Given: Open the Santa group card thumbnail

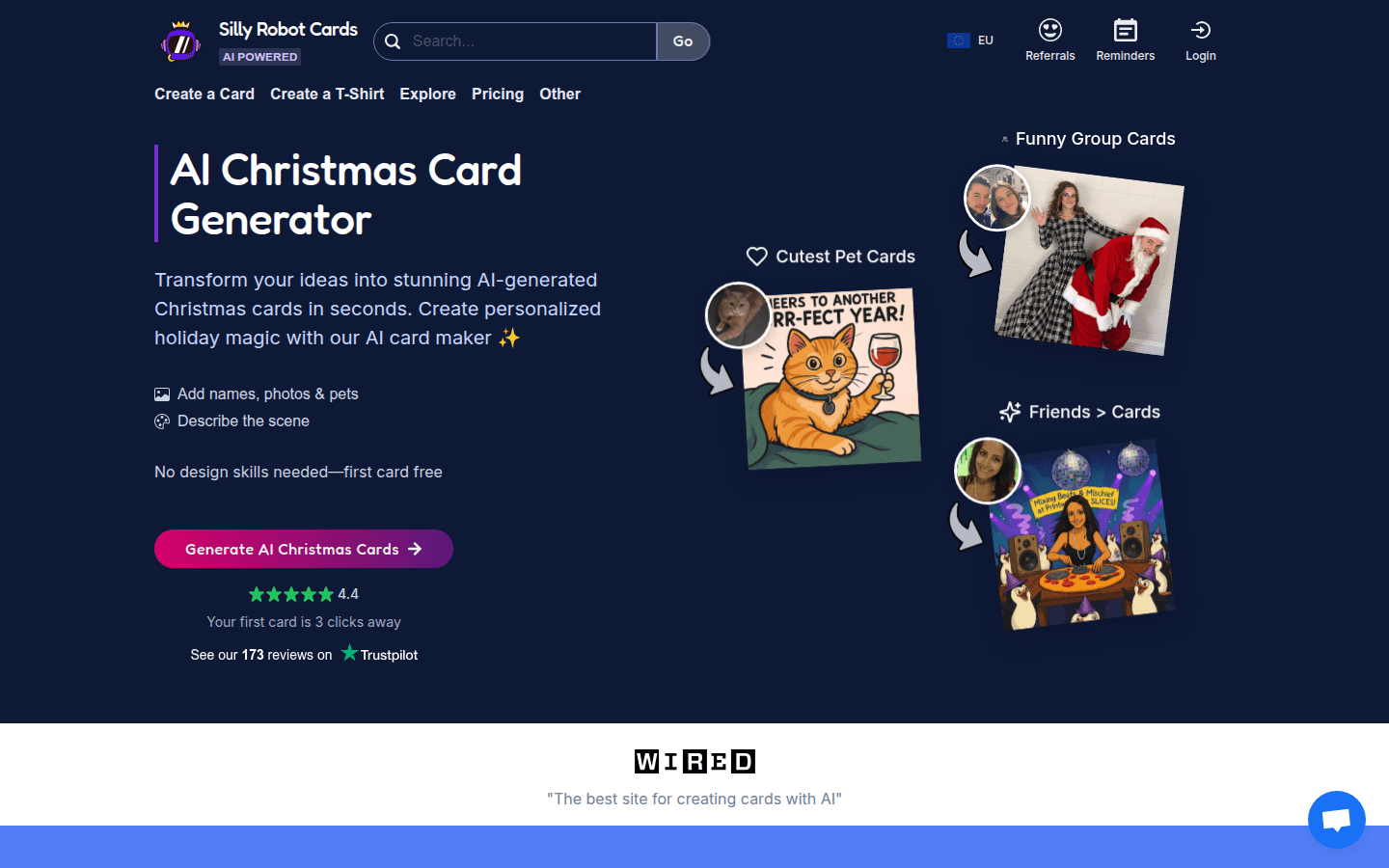Looking at the screenshot, I should click(x=1089, y=261).
